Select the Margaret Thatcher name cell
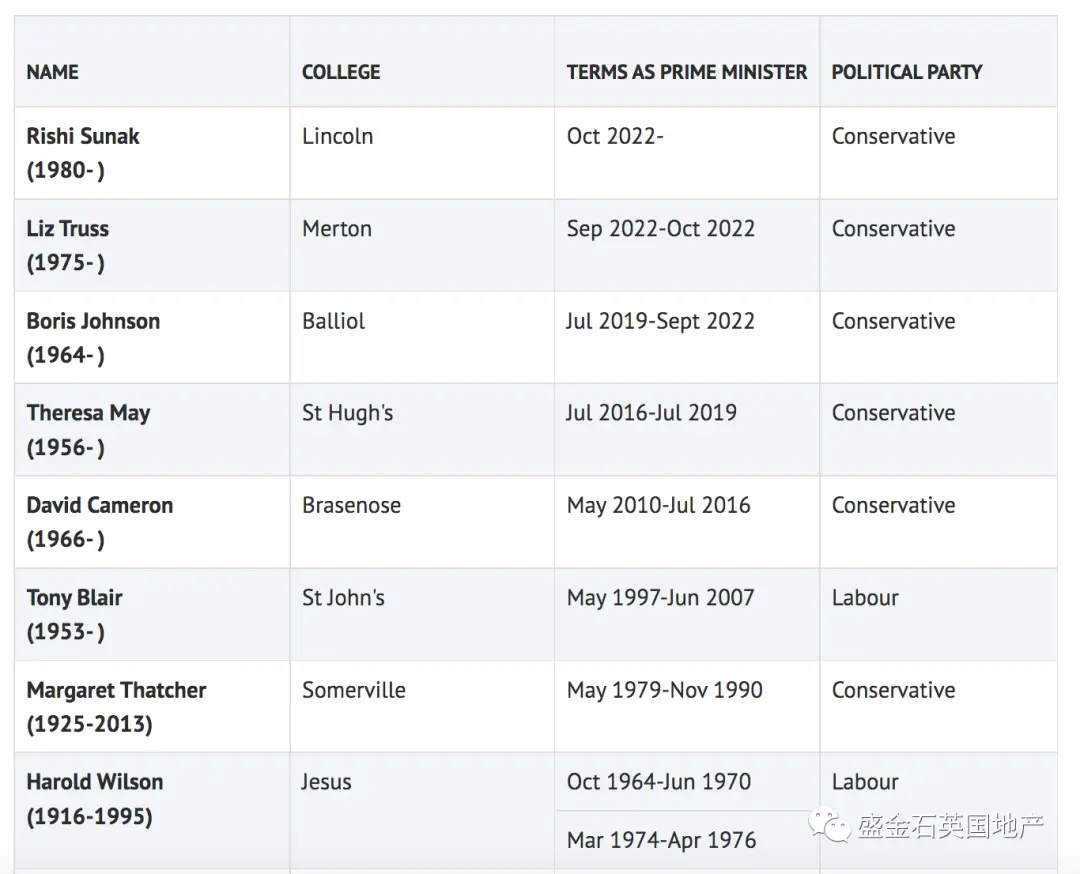 152,707
